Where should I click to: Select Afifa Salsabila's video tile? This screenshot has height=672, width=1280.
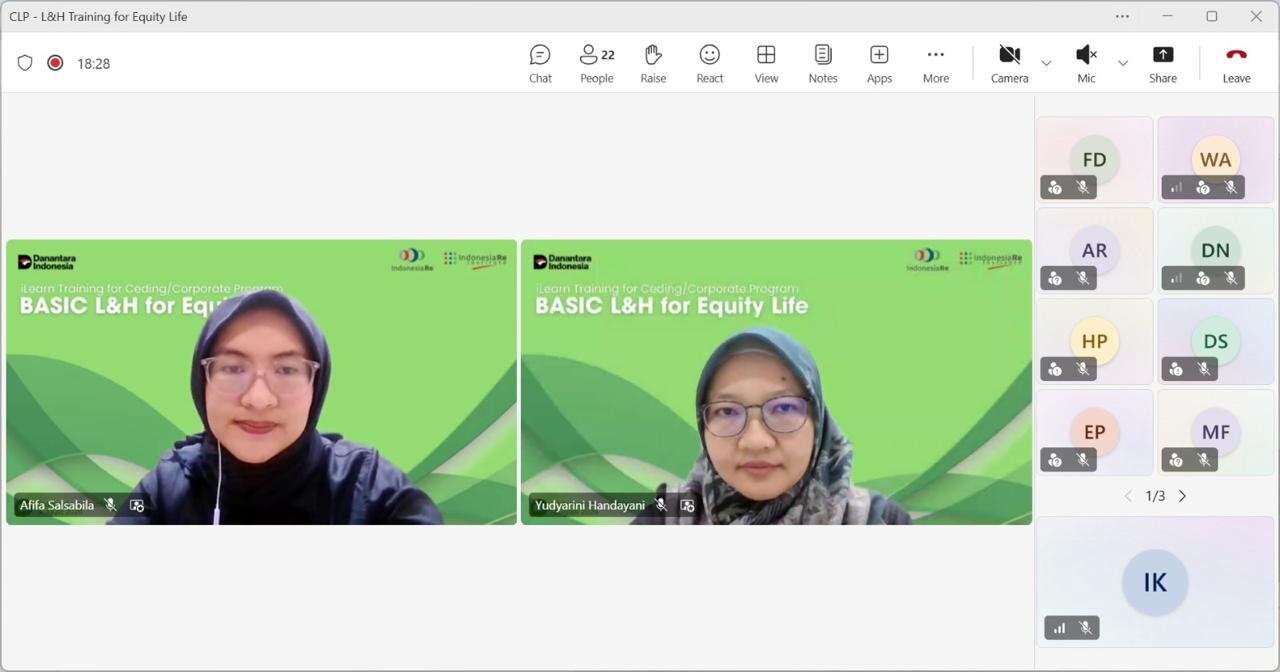(261, 382)
